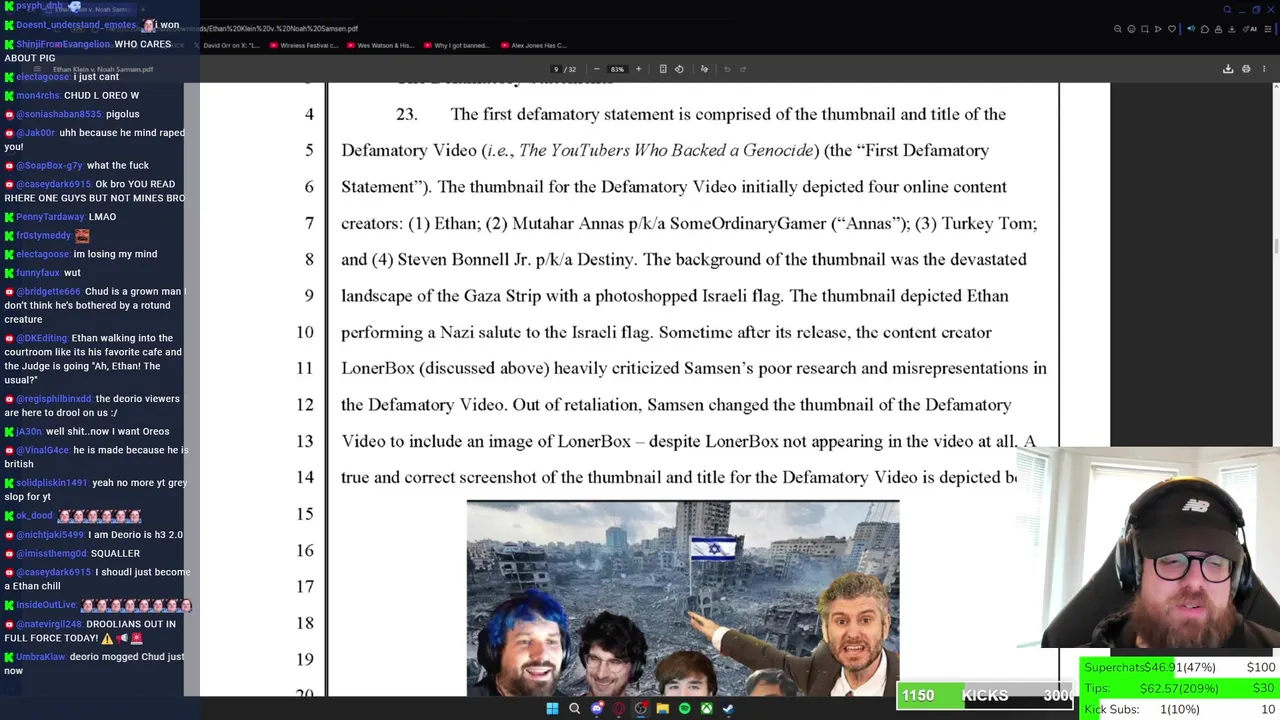The height and width of the screenshot is (720, 1280).
Task: Bookmark the page with the heart icon
Action: tap(1172, 29)
